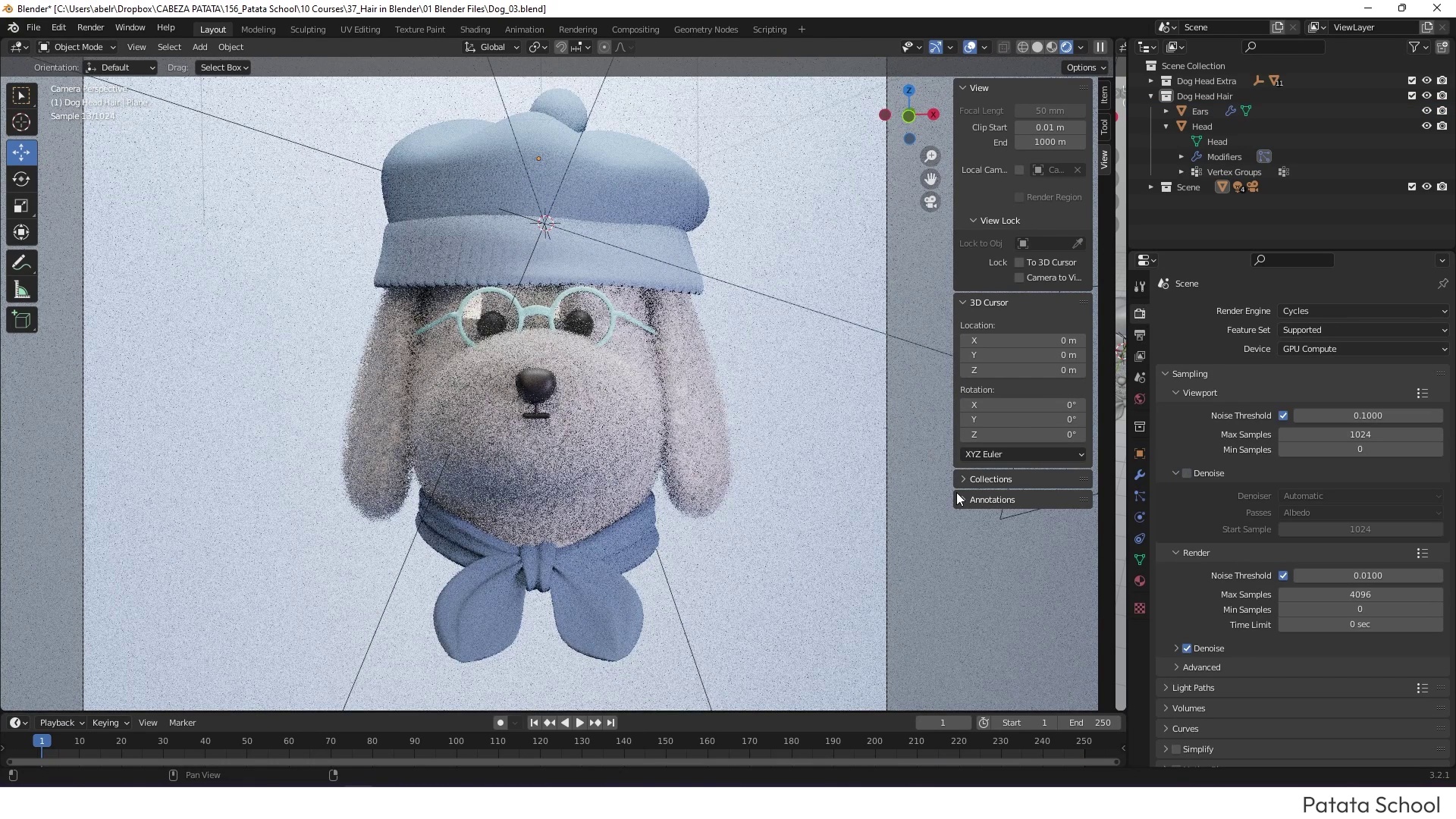Activate the Rotate tool
Image resolution: width=1456 pixels, height=819 pixels.
pos(21,179)
